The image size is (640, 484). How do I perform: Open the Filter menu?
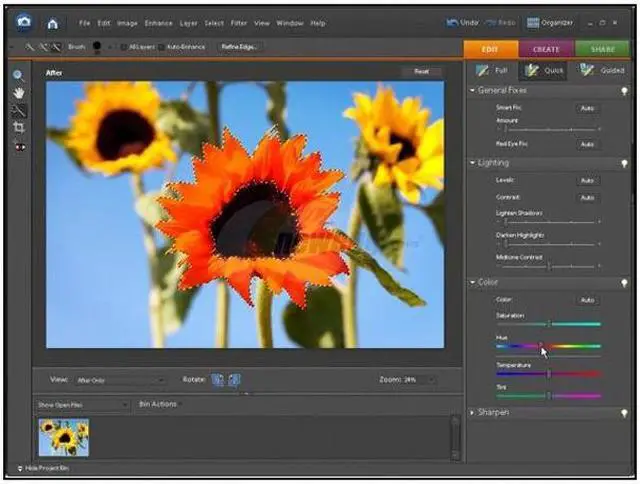(239, 23)
